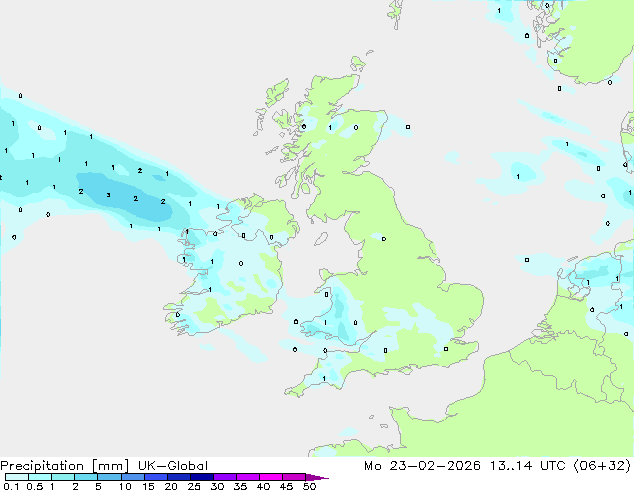Select the 2–5 mm legend color swatch
This screenshot has height=490, width=634.
(x=86, y=477)
